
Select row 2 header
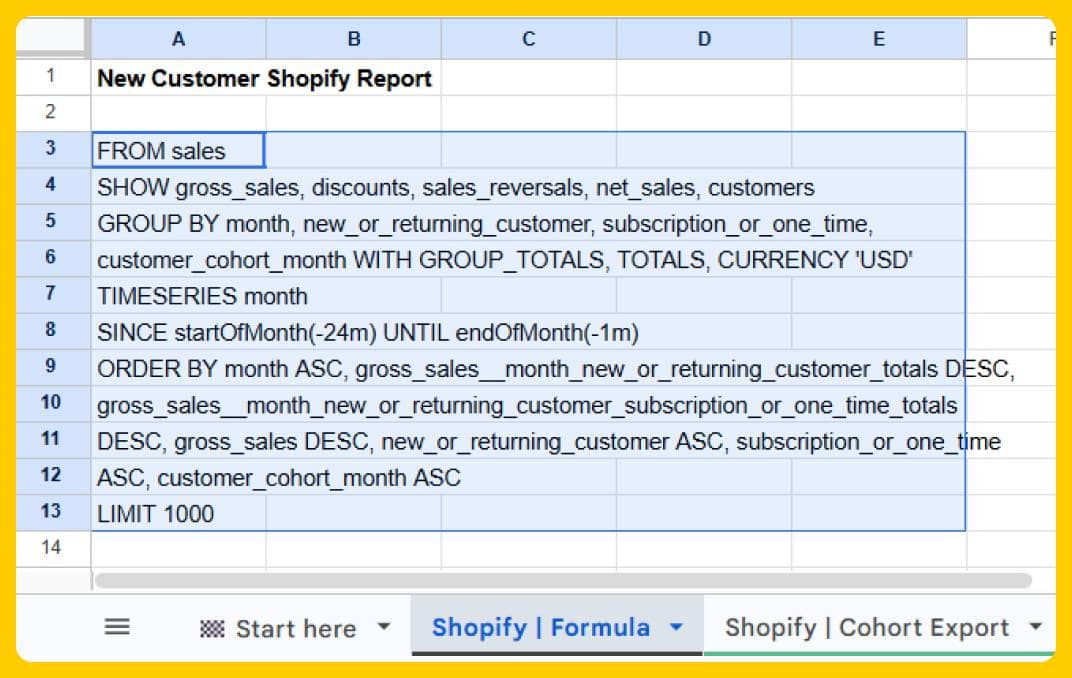point(51,113)
